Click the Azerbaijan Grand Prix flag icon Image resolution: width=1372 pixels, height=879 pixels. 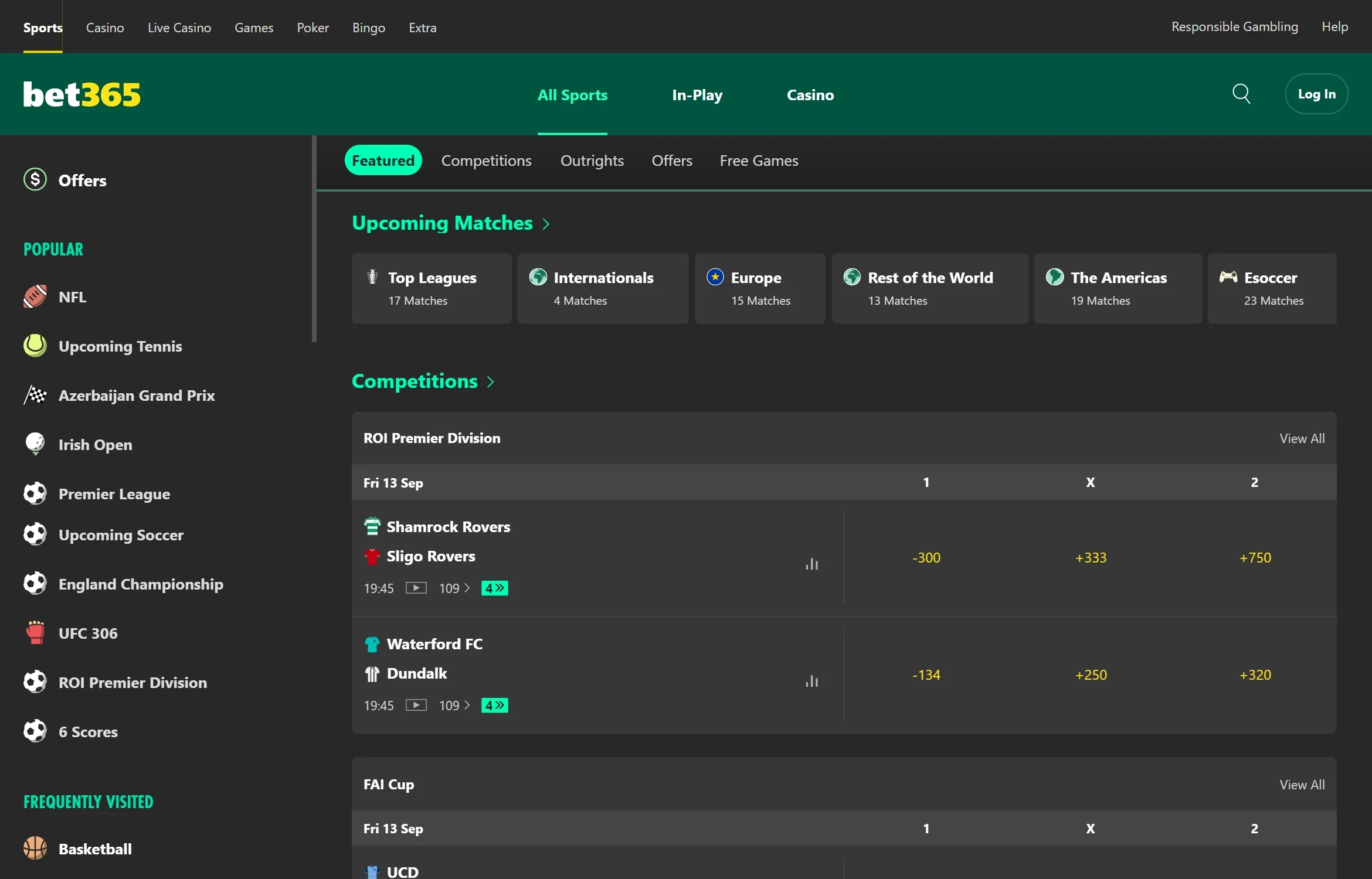click(35, 395)
